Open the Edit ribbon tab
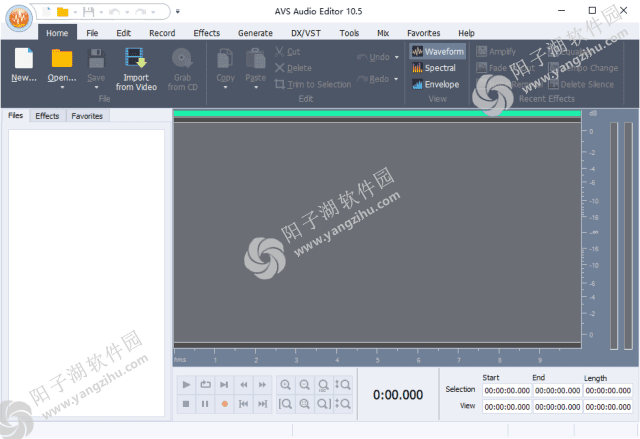640x439 pixels. (x=124, y=33)
